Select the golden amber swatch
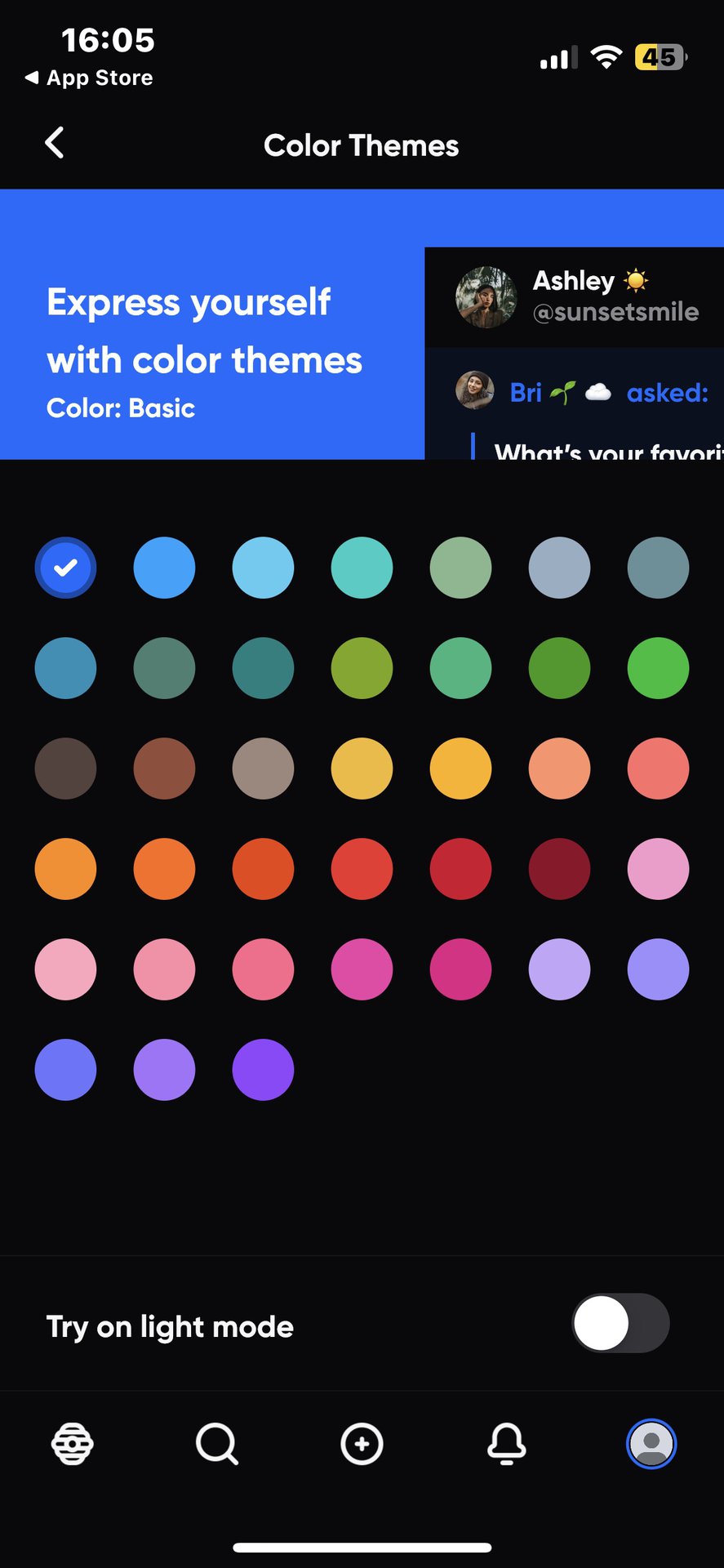Screen dimensions: 724x1568 pyautogui.click(x=460, y=768)
